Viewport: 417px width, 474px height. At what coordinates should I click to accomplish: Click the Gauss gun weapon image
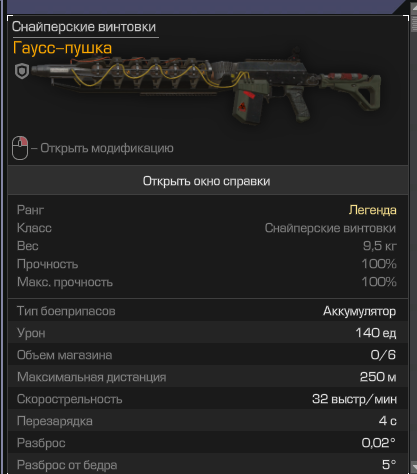coord(207,88)
